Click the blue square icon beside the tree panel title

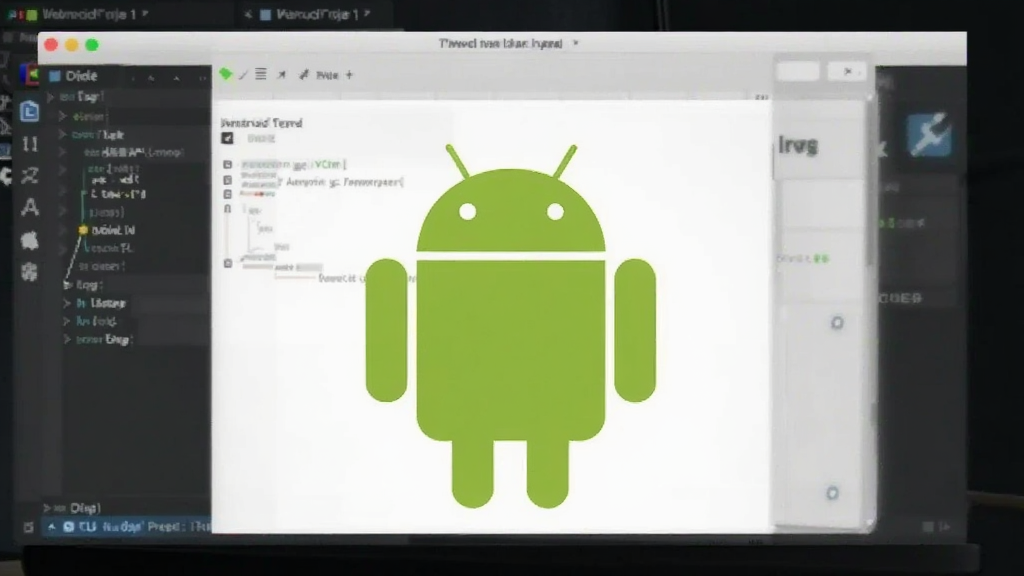coord(55,76)
